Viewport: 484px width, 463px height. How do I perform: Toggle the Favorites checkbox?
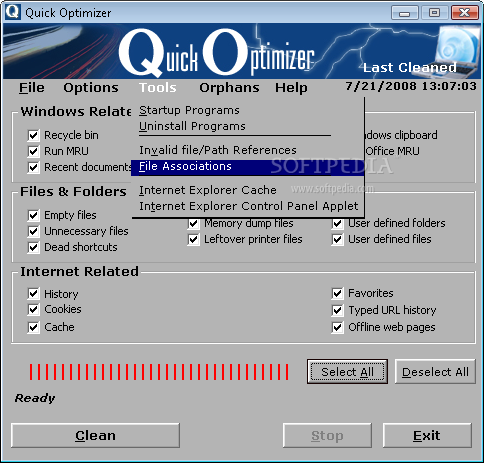pyautogui.click(x=337, y=293)
